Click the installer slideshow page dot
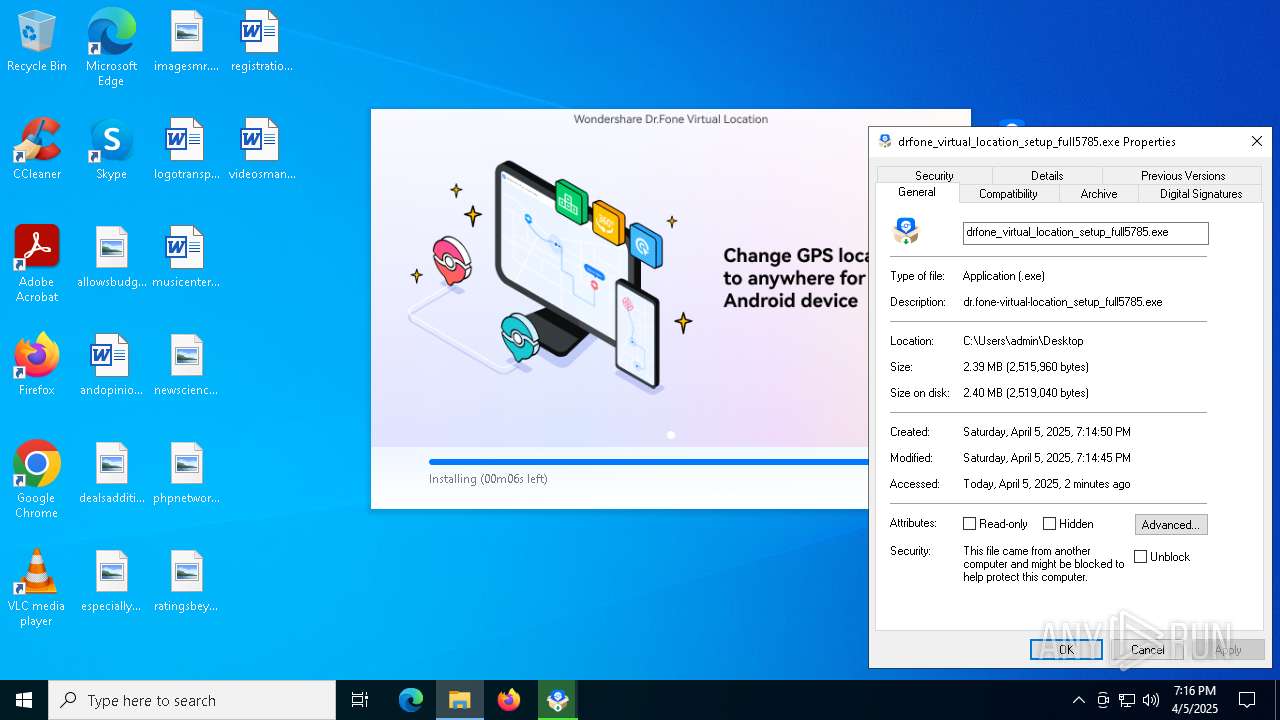The image size is (1280, 720). [x=671, y=435]
